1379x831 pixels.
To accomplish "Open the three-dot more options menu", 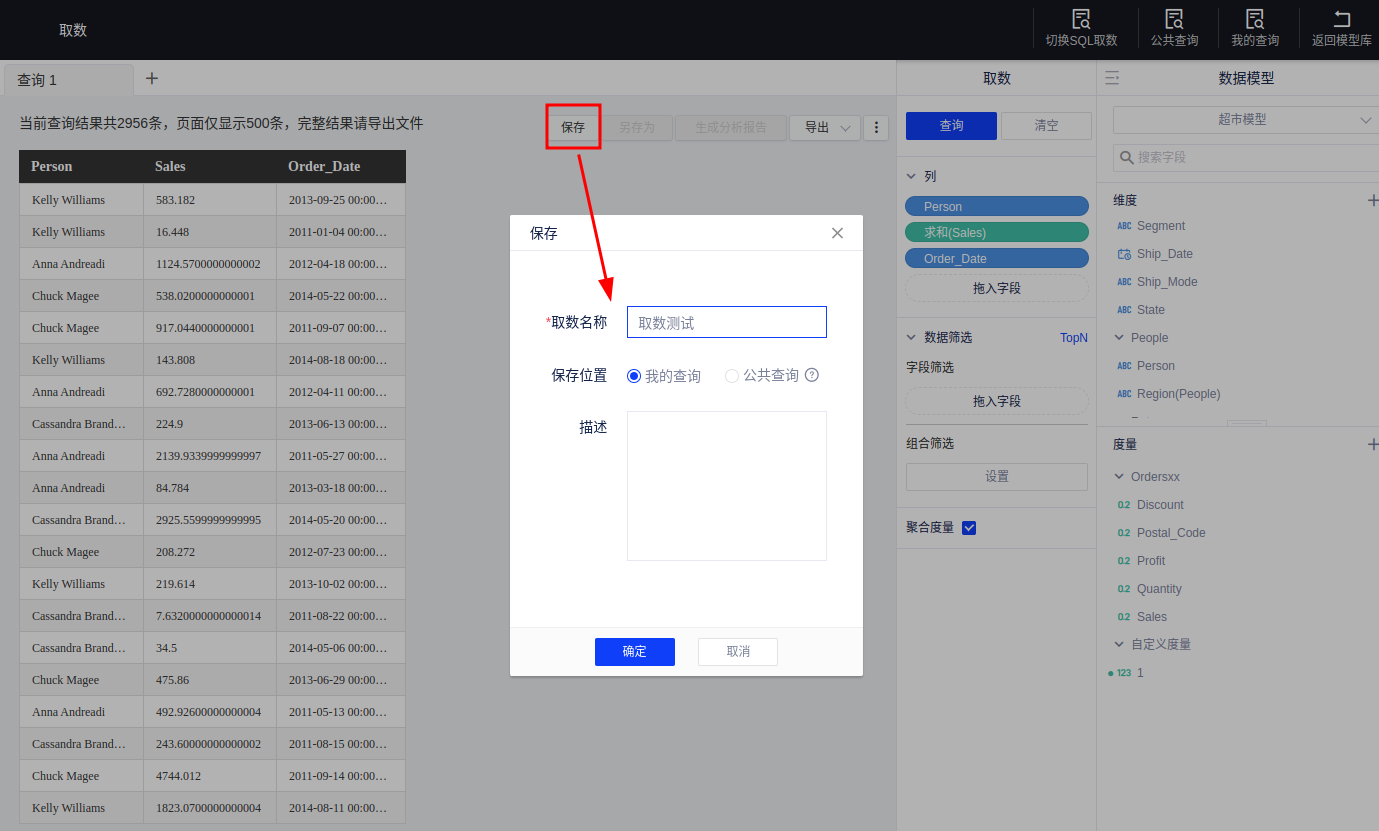I will [x=876, y=128].
